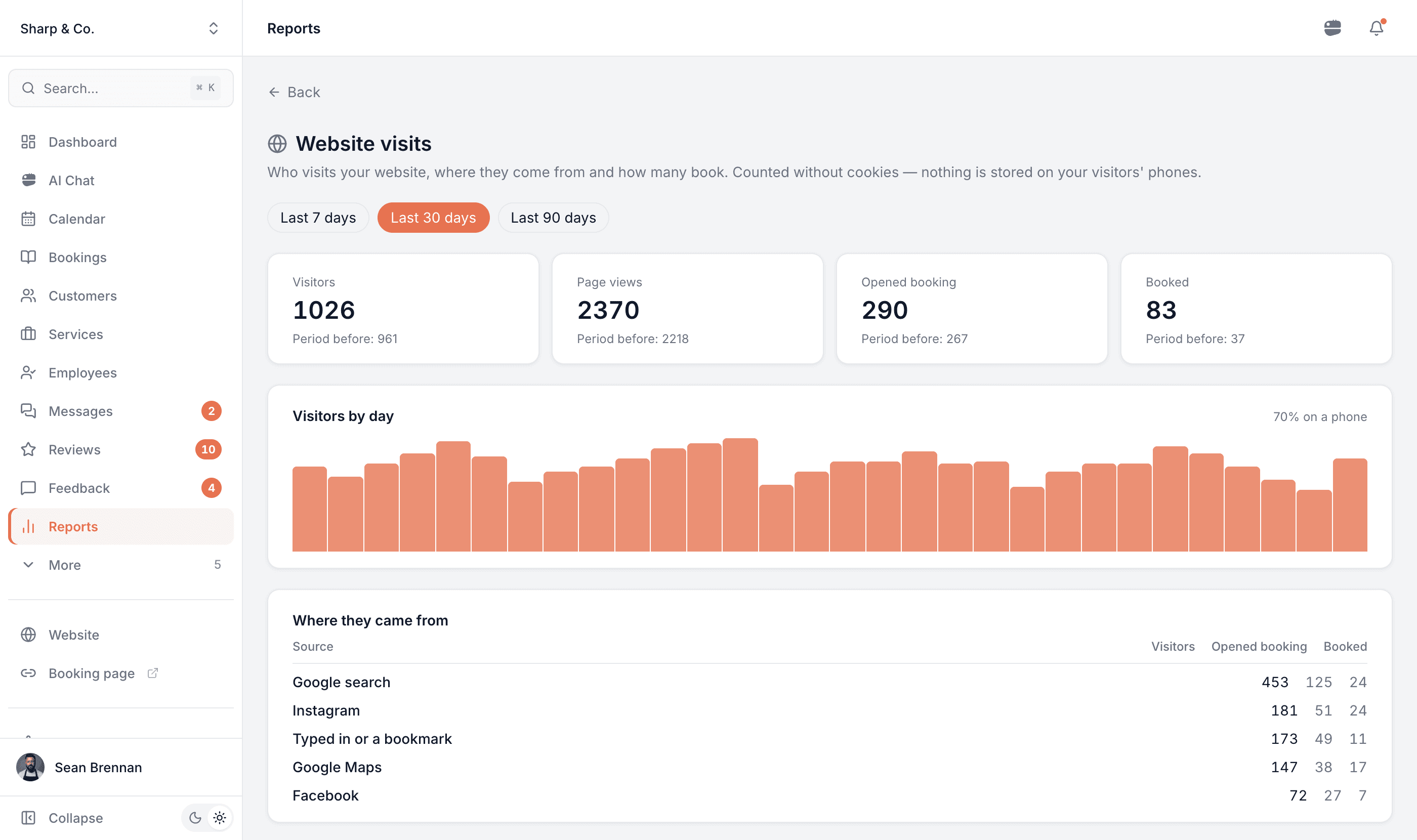This screenshot has width=1417, height=840.
Task: Click the Feedback comment icon
Action: coord(28,488)
